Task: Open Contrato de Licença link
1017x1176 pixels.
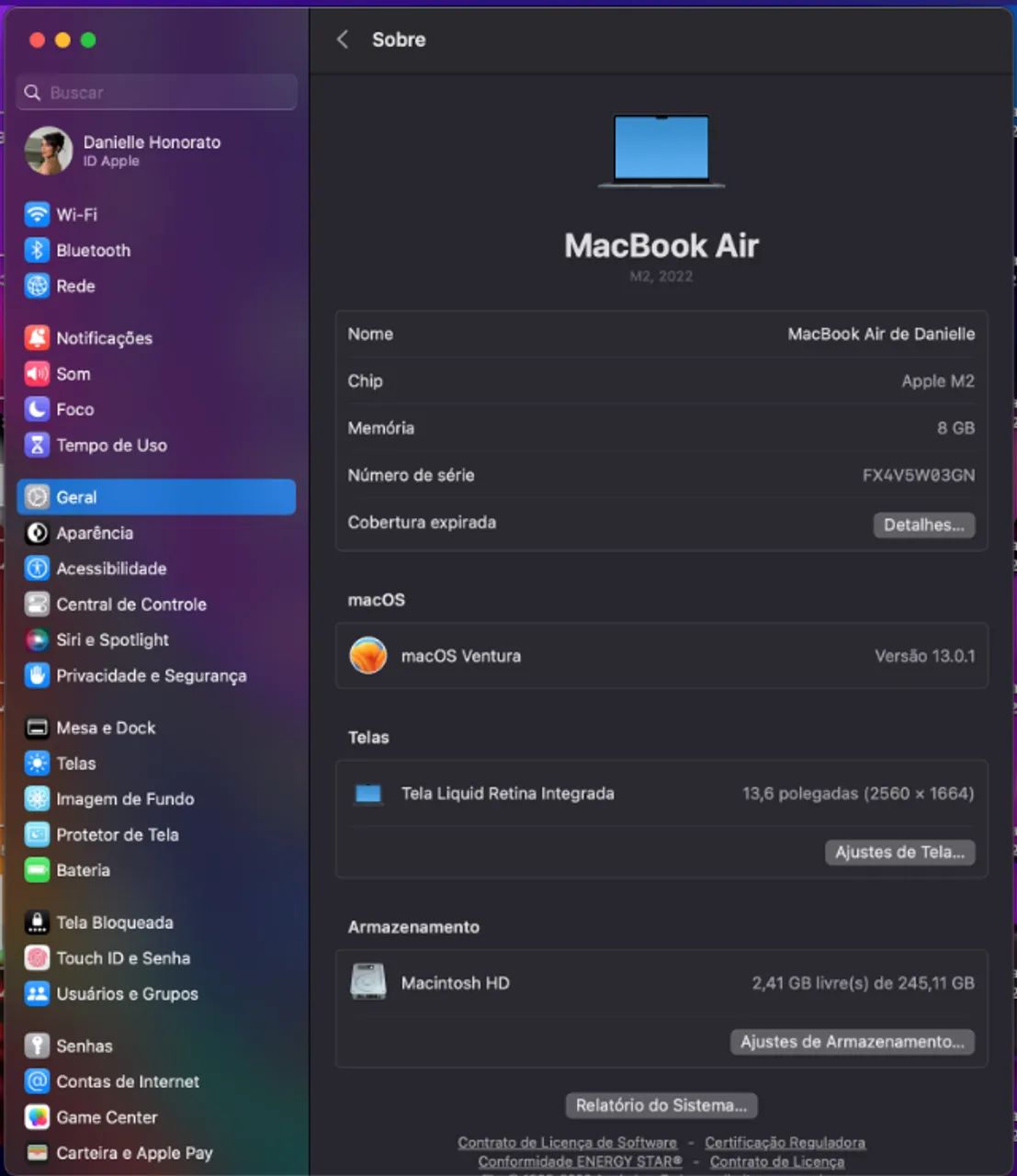Action: coord(776,1162)
